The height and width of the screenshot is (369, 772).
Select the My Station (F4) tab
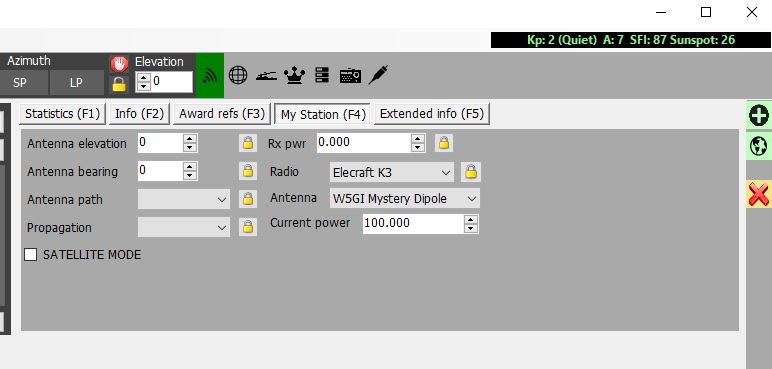click(323, 114)
